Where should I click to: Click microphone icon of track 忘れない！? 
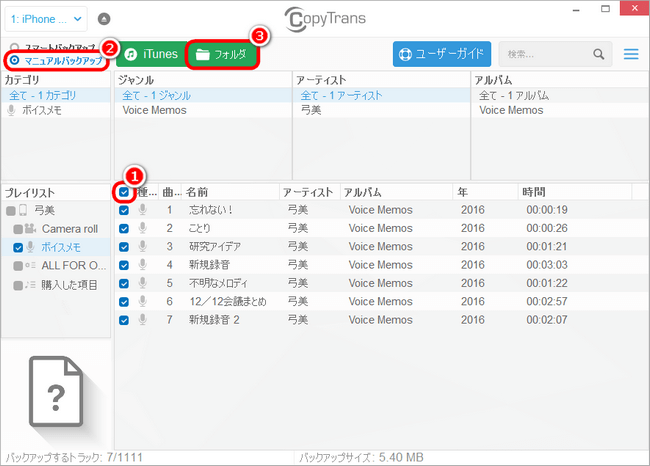click(143, 210)
